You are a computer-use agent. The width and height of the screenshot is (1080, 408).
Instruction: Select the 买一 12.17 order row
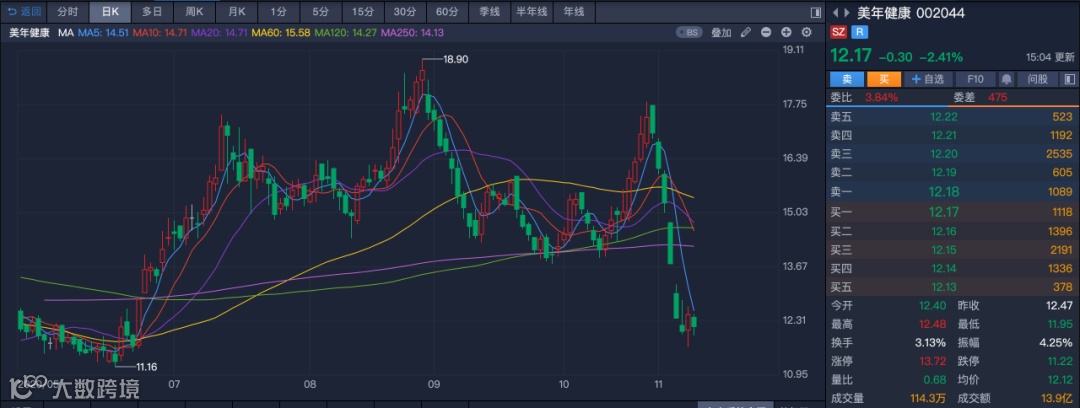click(x=953, y=212)
